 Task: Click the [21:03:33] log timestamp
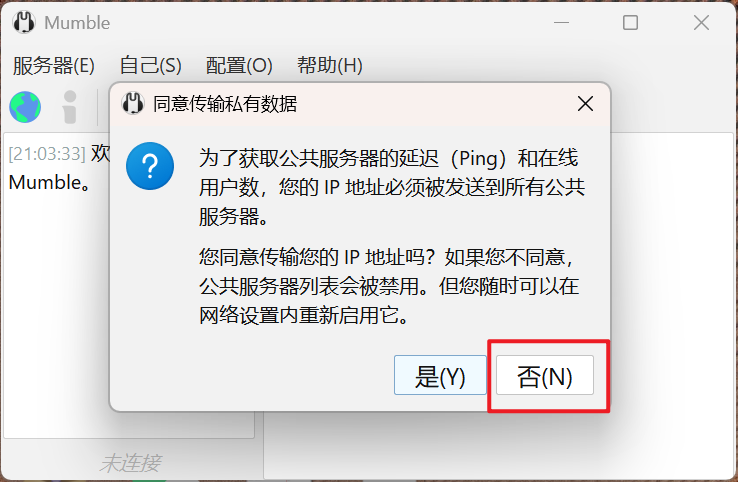click(x=47, y=153)
